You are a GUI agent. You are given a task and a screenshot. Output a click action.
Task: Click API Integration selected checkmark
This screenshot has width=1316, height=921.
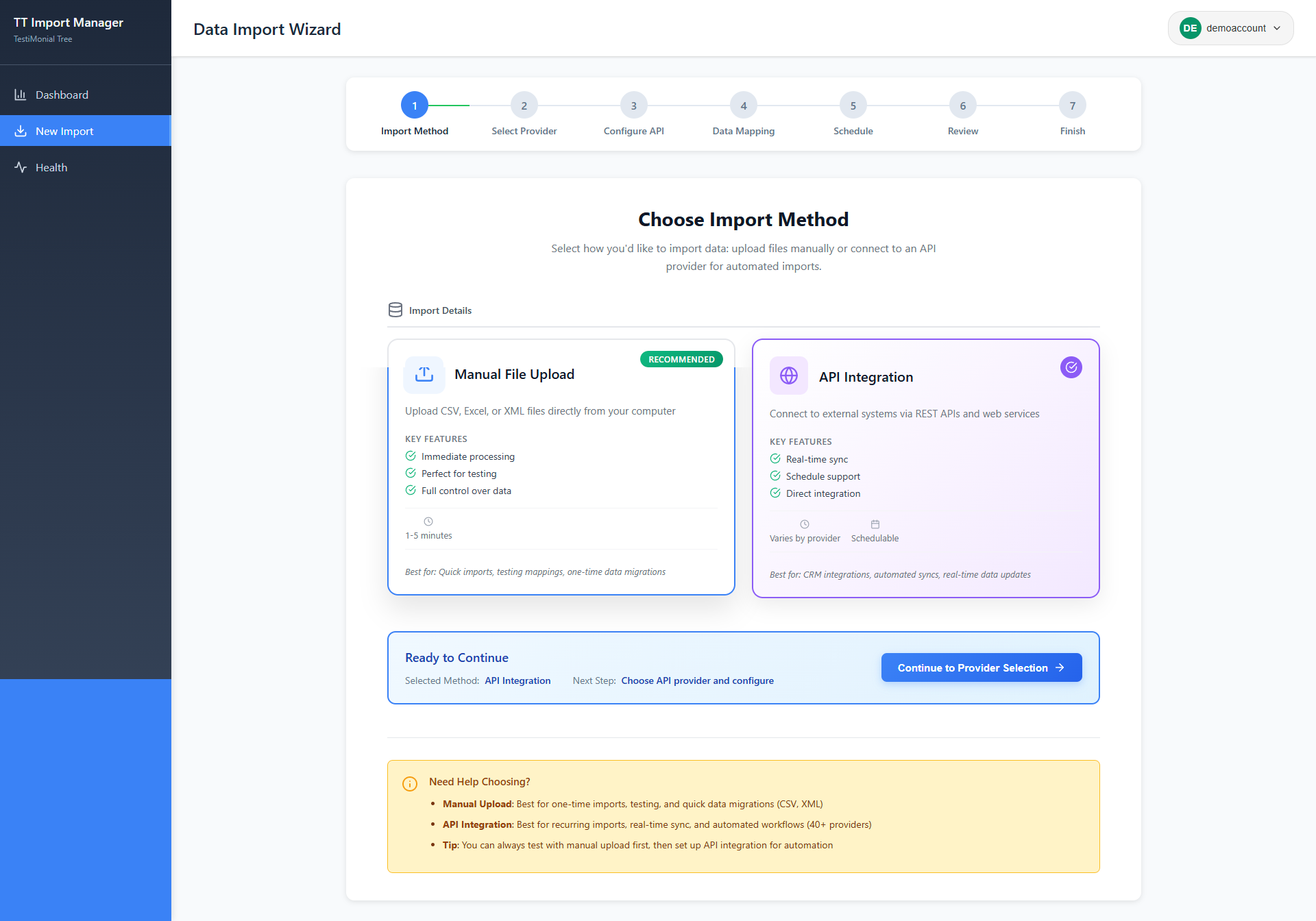(1071, 367)
